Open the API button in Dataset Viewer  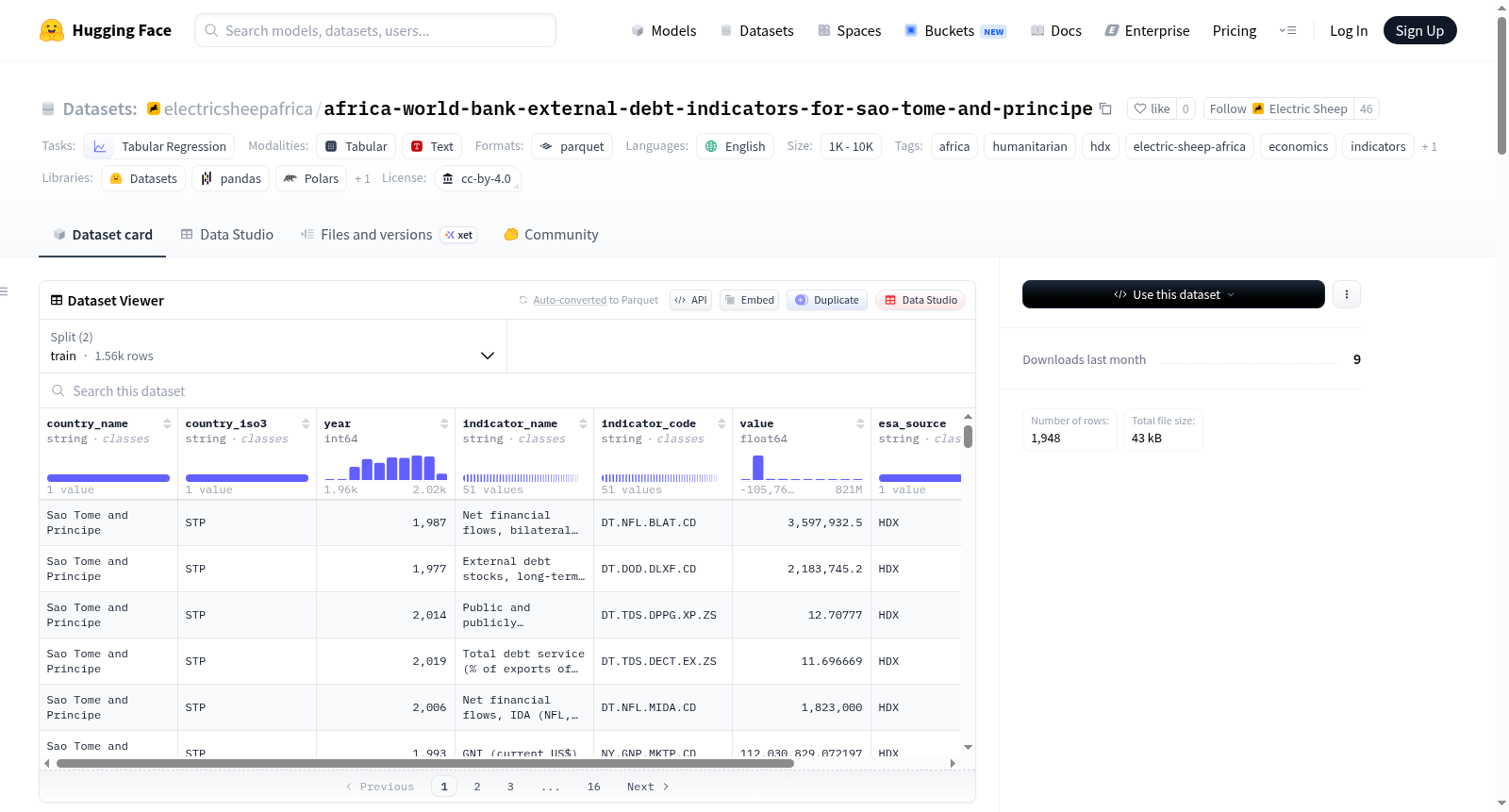click(x=690, y=300)
